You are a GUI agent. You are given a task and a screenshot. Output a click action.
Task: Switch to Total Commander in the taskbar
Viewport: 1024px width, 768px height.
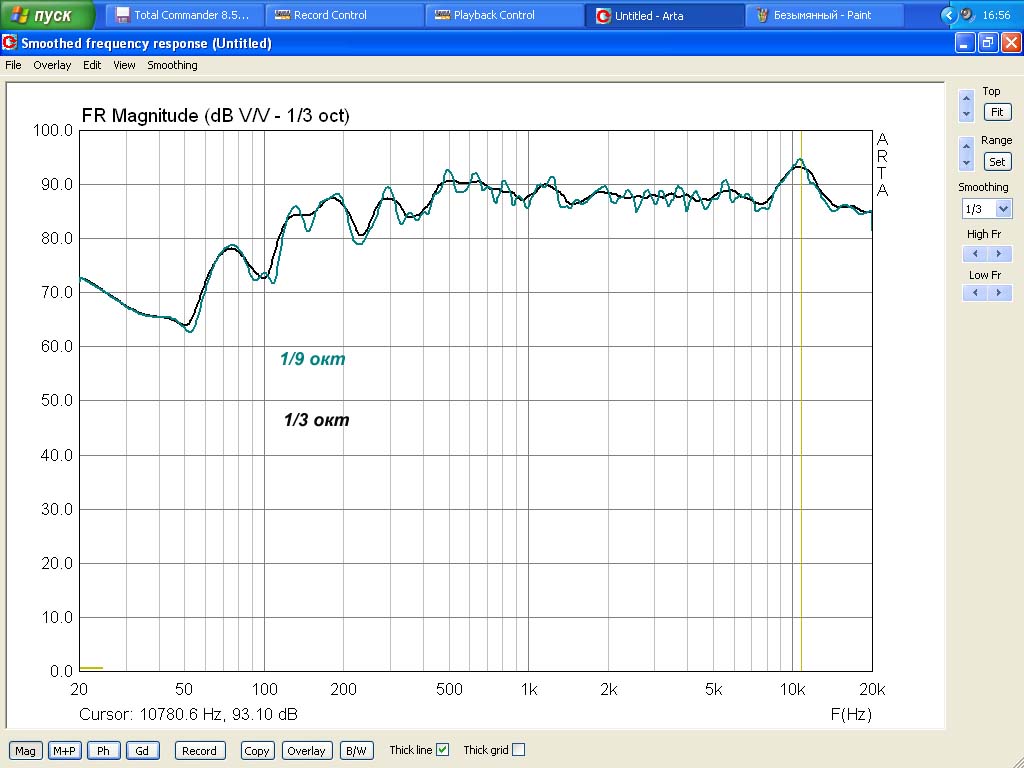(185, 15)
